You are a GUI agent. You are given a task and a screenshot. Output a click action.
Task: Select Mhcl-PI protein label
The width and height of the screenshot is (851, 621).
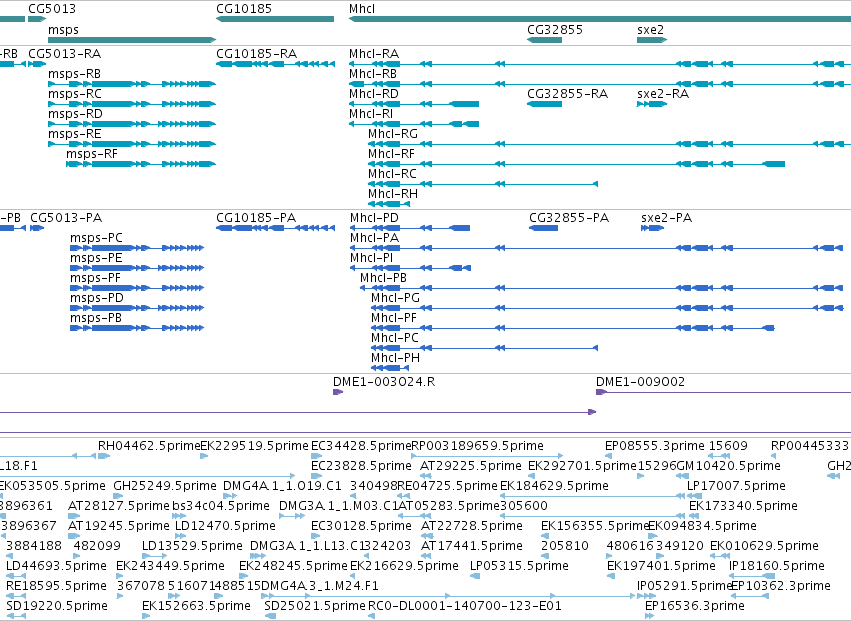(x=372, y=258)
